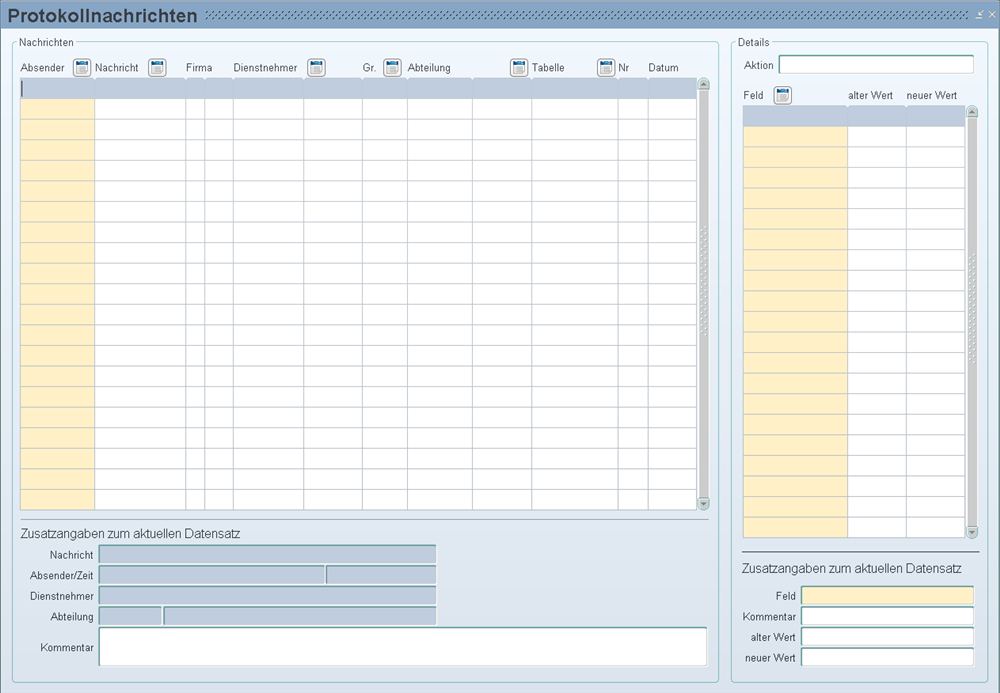Click the Feld field in Details Zusatzangaben
1000x693 pixels.
[887, 595]
